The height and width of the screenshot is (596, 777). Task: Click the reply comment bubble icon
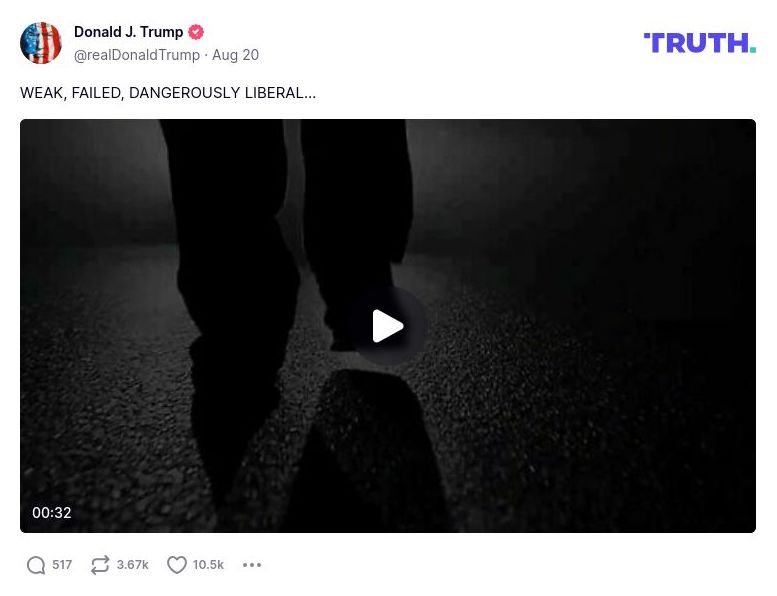[x=36, y=565]
